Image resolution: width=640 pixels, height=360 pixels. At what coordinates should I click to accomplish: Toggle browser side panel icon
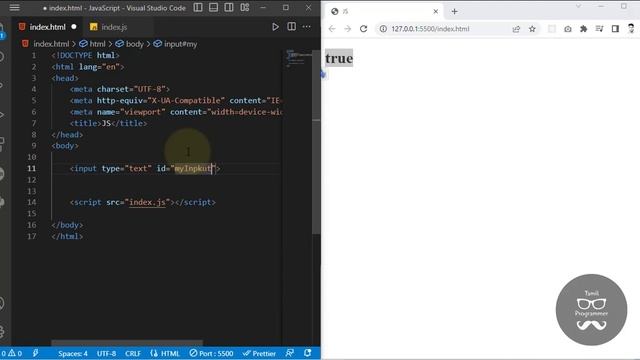tap(615, 29)
